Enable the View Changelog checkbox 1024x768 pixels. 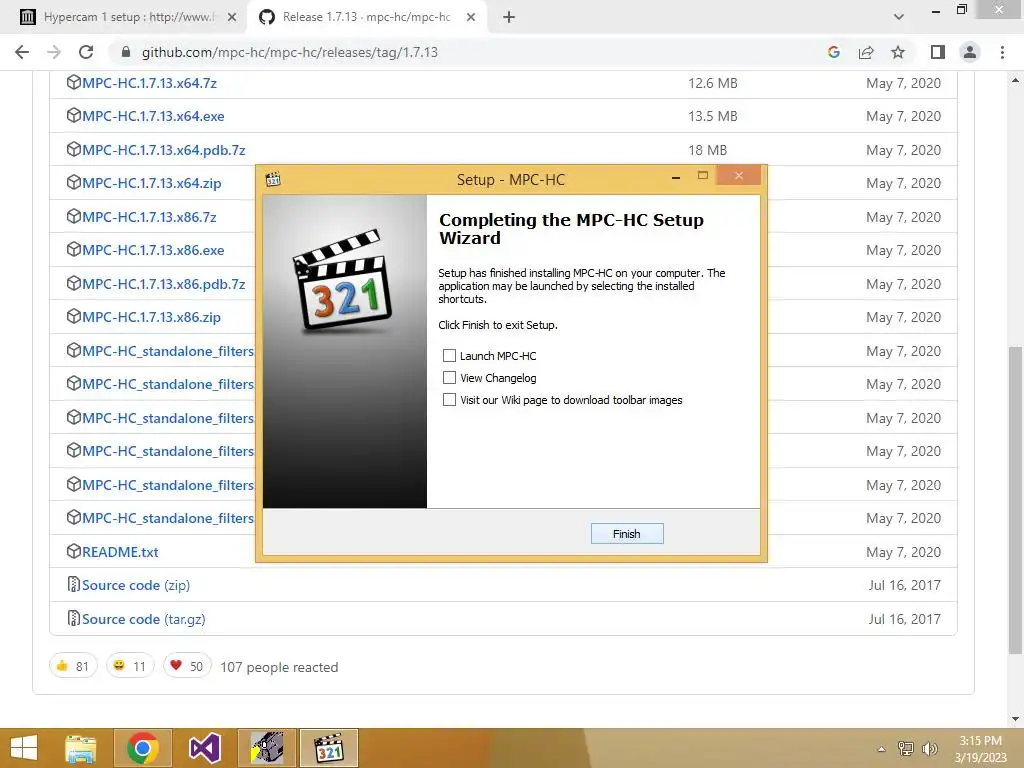449,377
